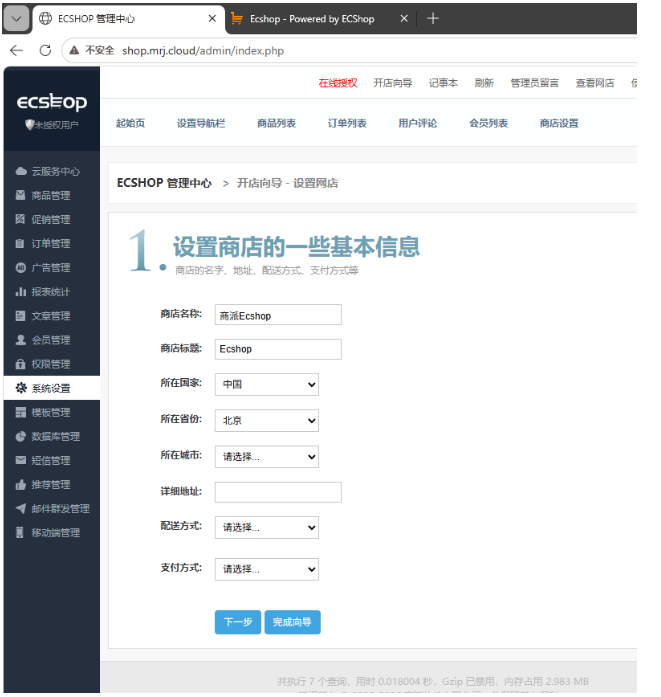The width and height of the screenshot is (661, 697).
Task: Open 用户评论 in the navigation bar
Action: [417, 123]
